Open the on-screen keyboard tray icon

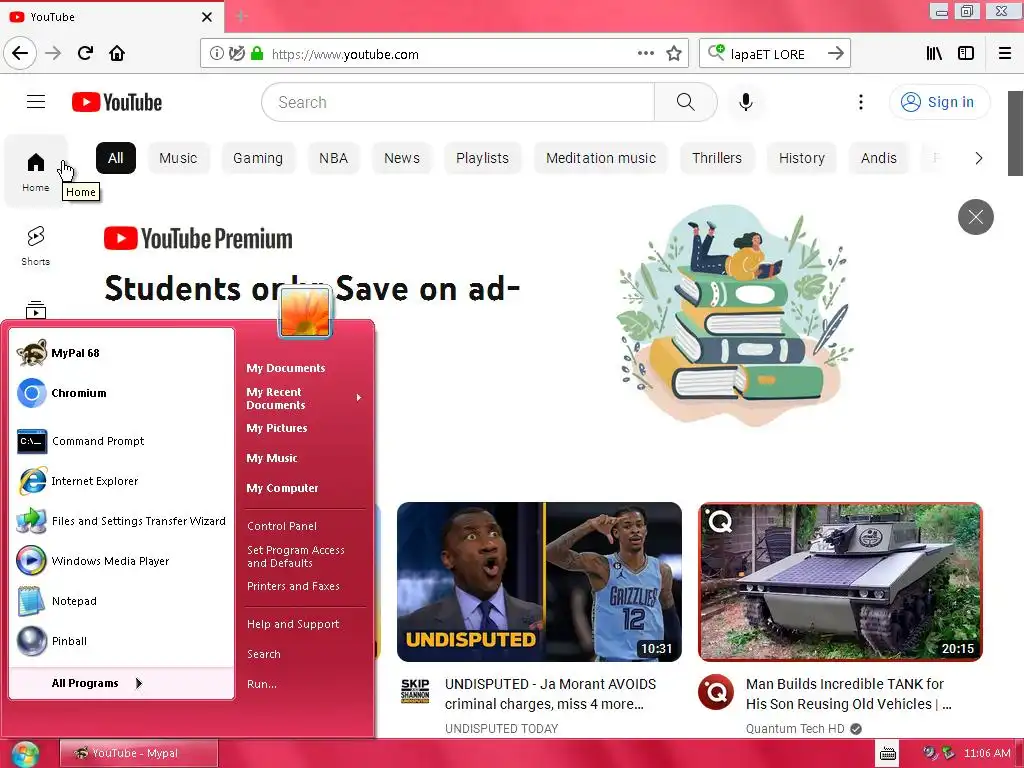(888, 754)
